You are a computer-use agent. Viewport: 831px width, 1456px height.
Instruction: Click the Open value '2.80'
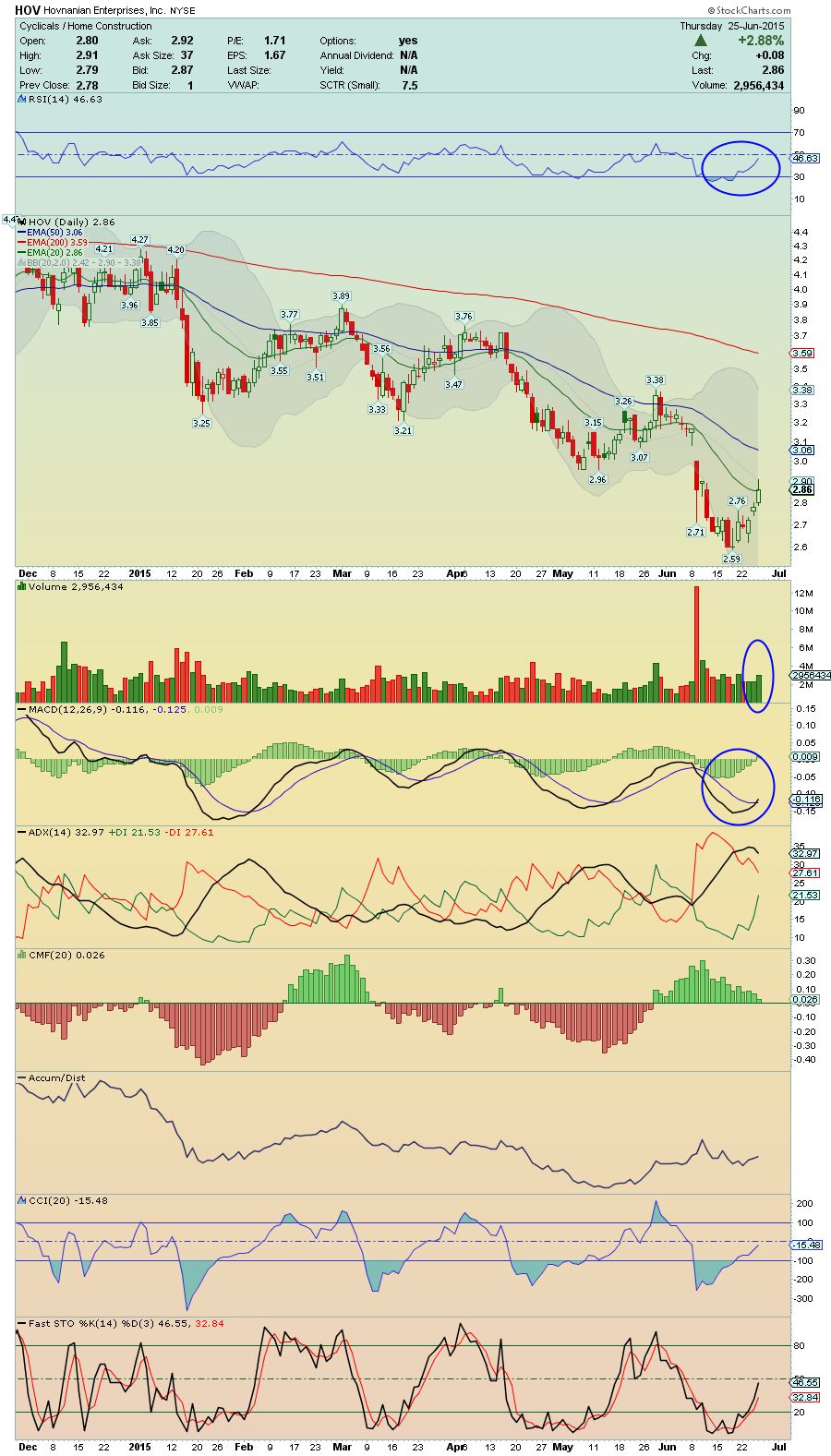87,41
